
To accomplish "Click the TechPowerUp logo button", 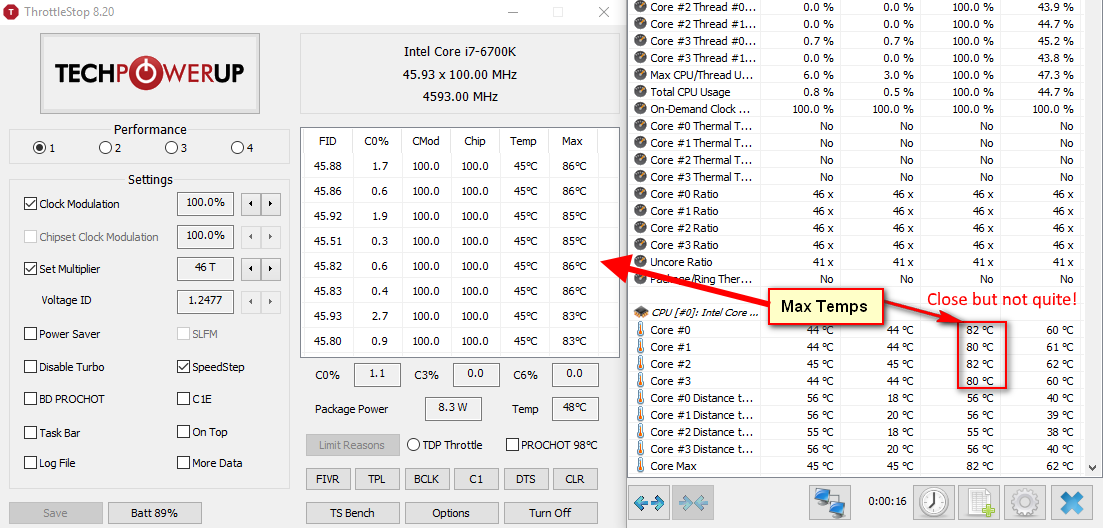I will 149,74.
